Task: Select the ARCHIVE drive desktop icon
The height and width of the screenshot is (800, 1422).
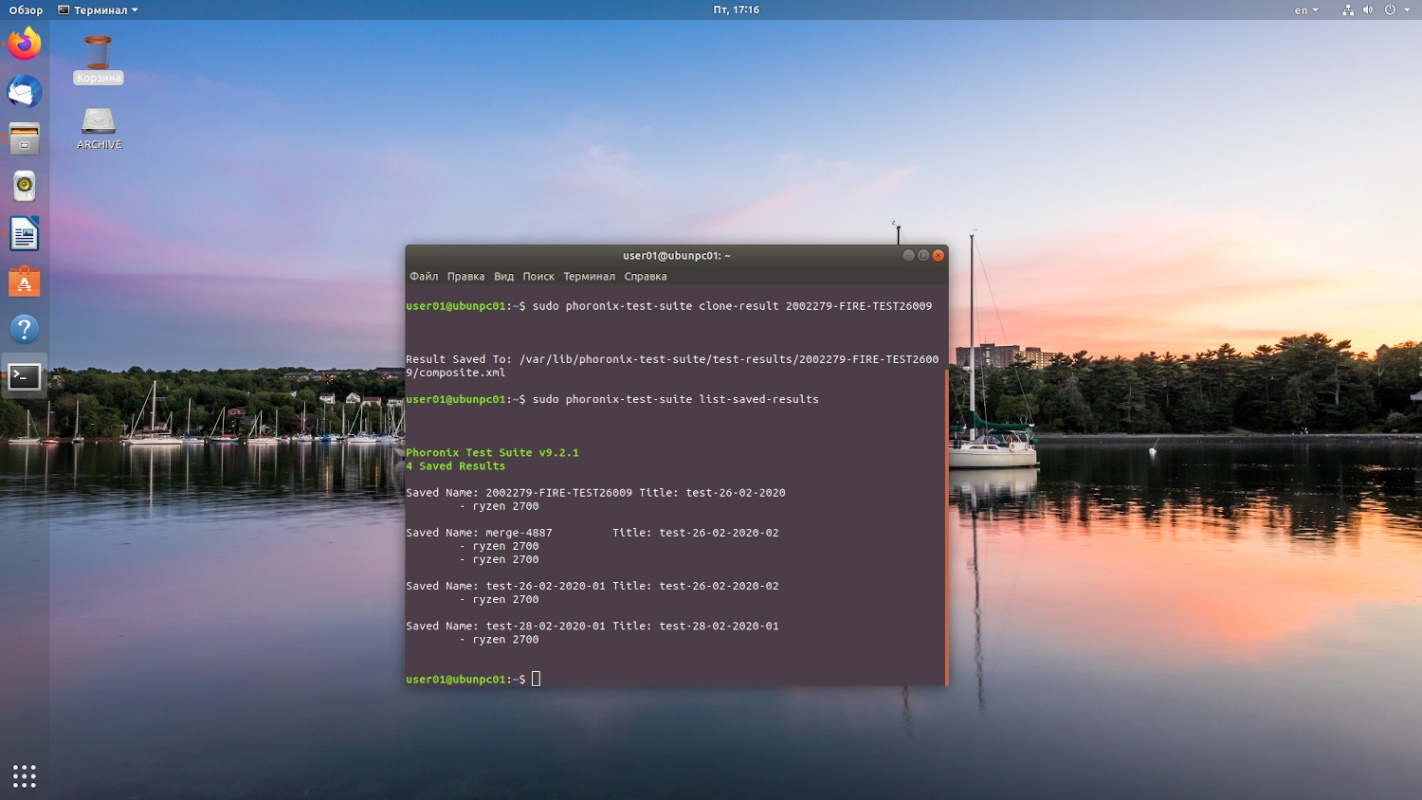Action: [99, 128]
